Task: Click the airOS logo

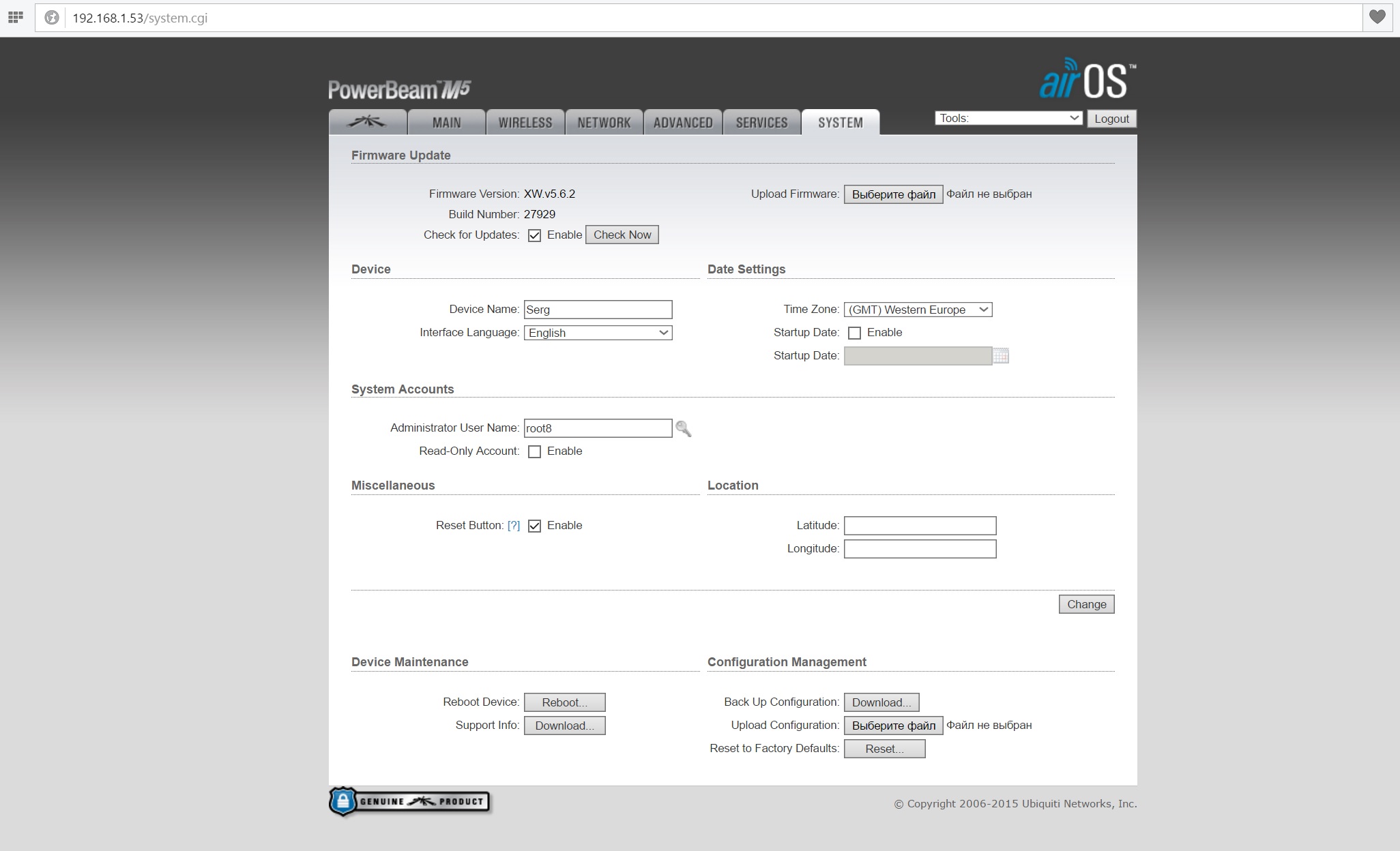Action: (x=1088, y=80)
